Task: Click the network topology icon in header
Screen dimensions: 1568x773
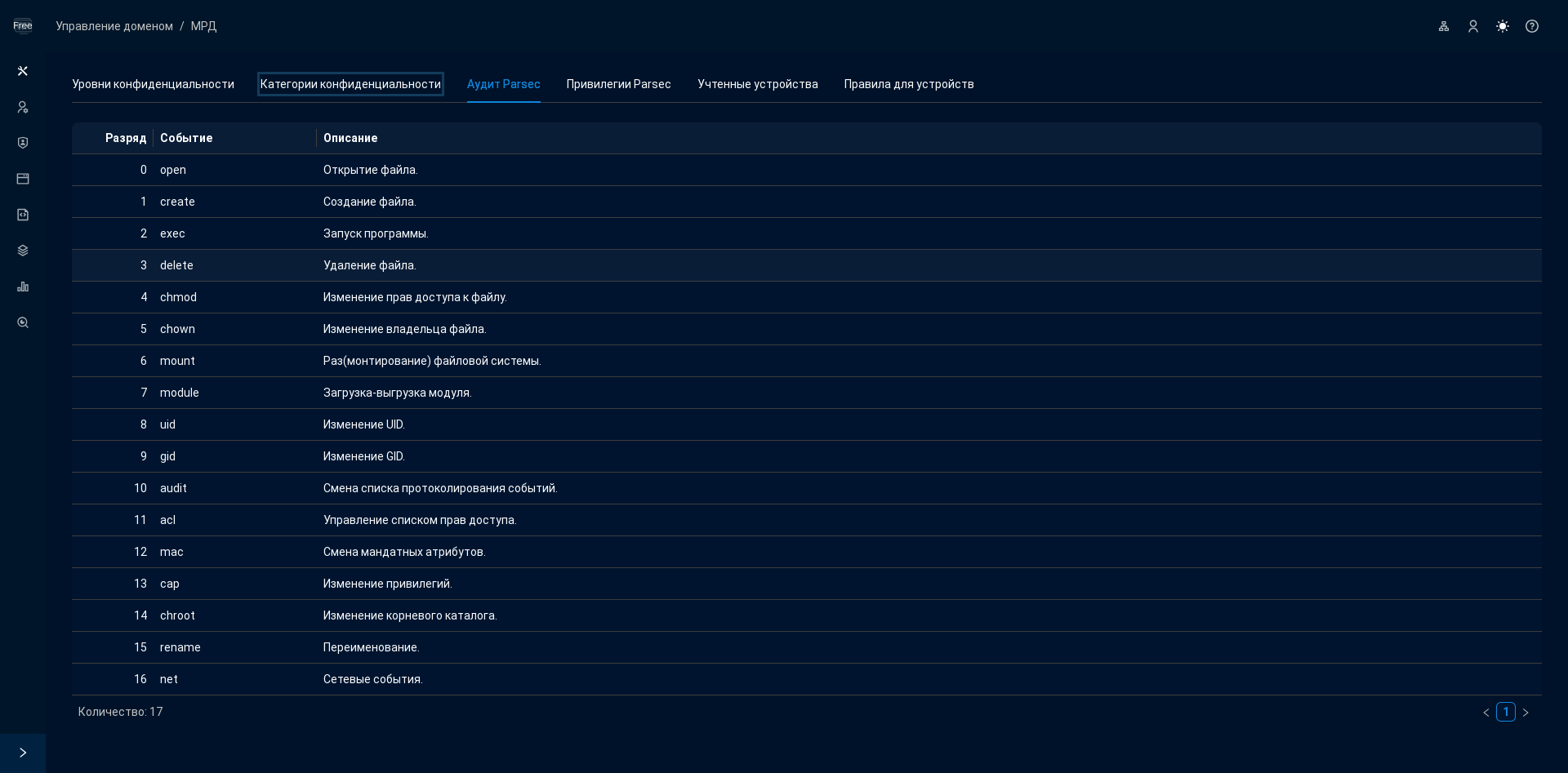Action: 1444,26
